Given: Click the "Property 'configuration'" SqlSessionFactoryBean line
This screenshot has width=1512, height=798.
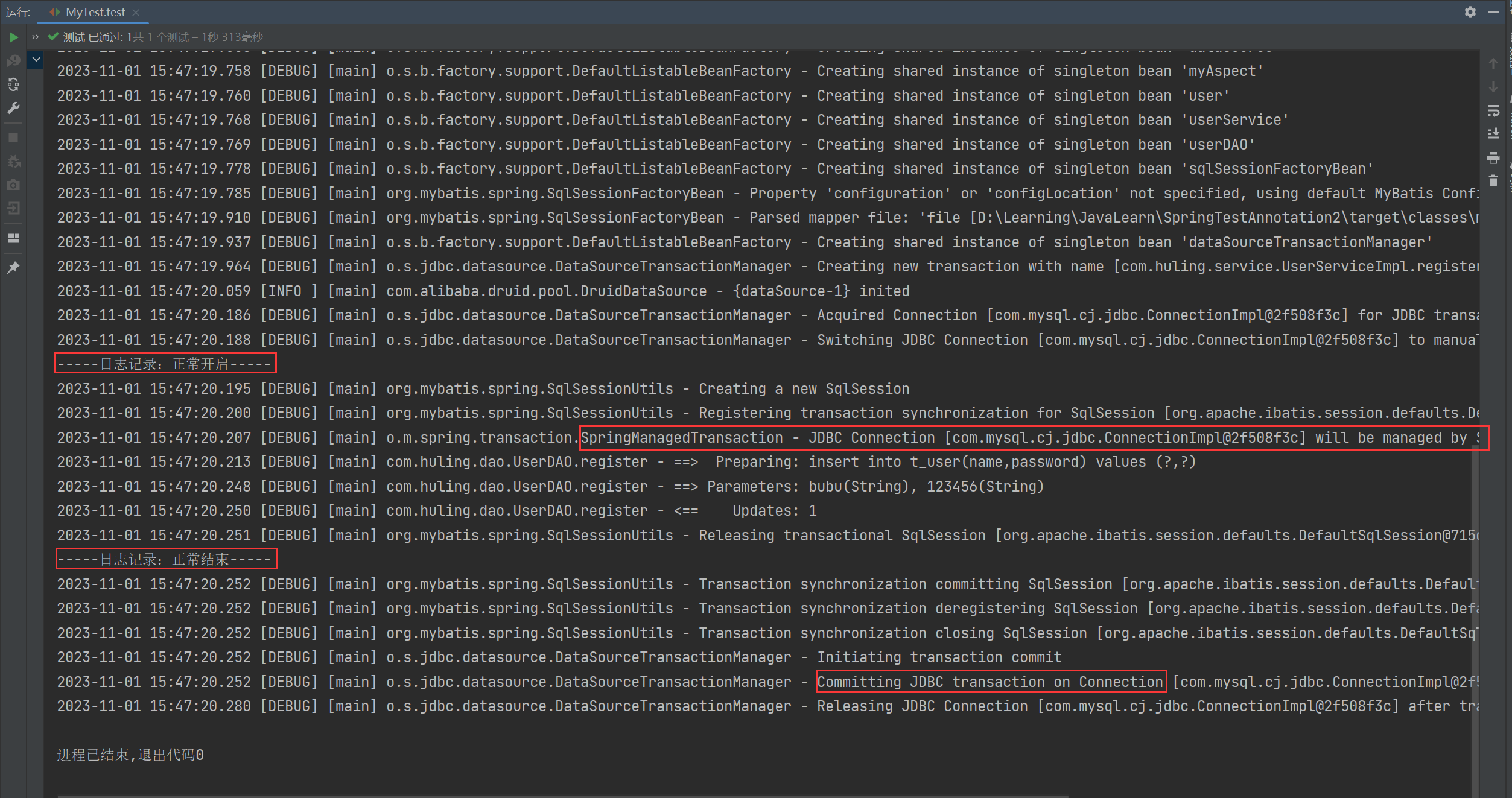Looking at the screenshot, I should (x=768, y=194).
